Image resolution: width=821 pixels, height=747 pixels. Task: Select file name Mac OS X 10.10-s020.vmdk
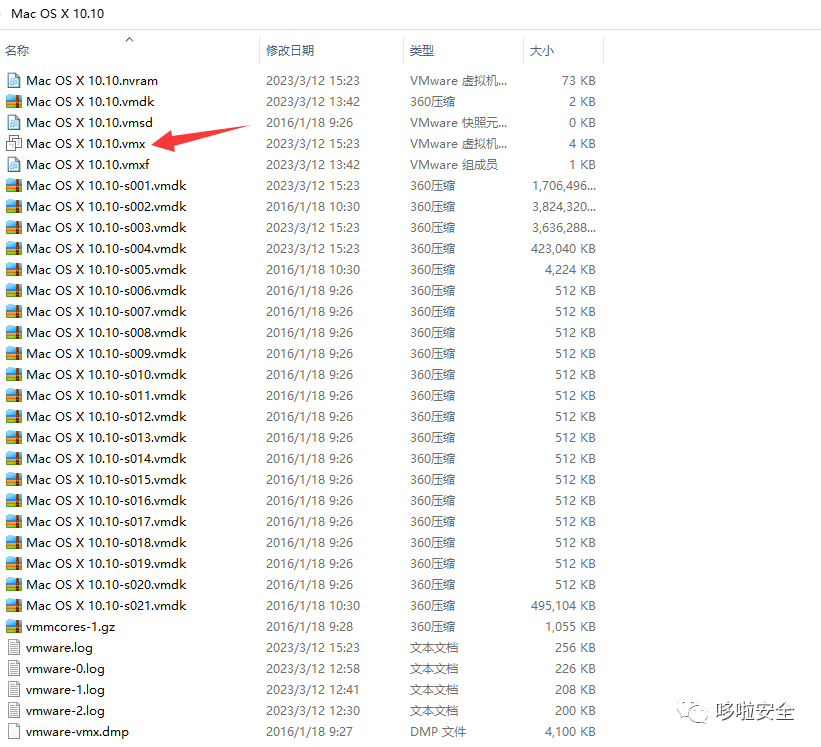[106, 585]
